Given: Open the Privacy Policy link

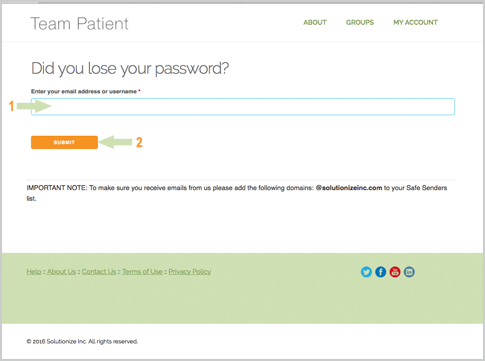Looking at the screenshot, I should [x=190, y=272].
